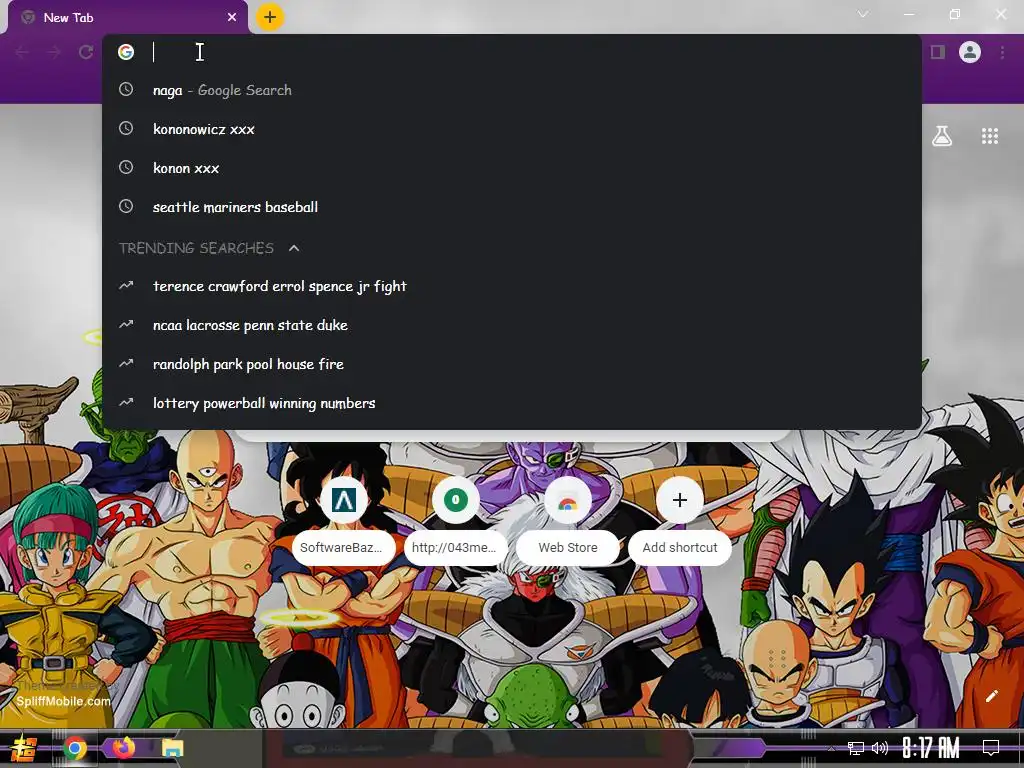Screen dimensions: 1024x768
Task: Click trending arrow beside 'lottery powerball' suggestion
Action: click(x=126, y=402)
